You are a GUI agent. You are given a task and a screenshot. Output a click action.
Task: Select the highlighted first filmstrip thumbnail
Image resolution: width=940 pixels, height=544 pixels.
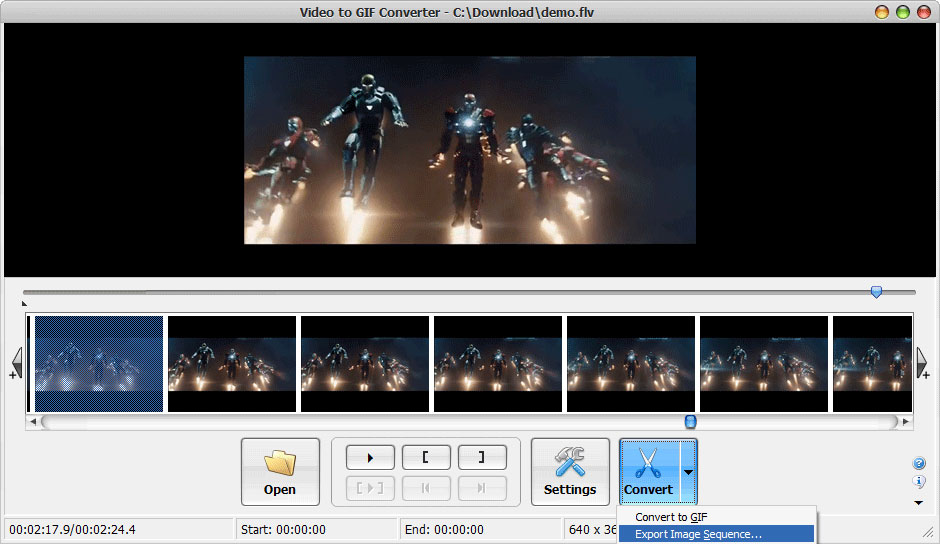click(x=99, y=363)
